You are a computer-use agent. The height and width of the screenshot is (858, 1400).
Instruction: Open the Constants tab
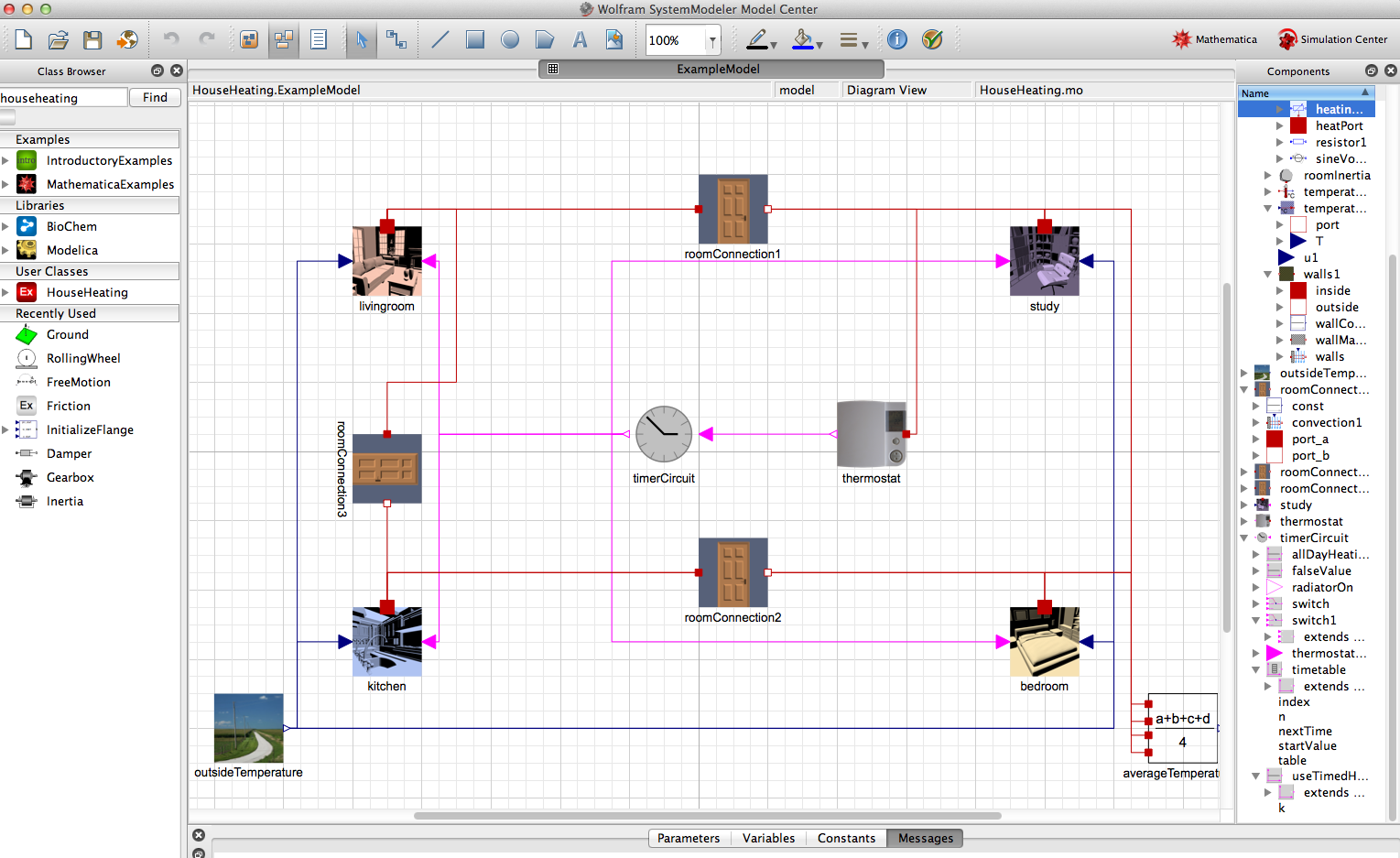click(846, 838)
